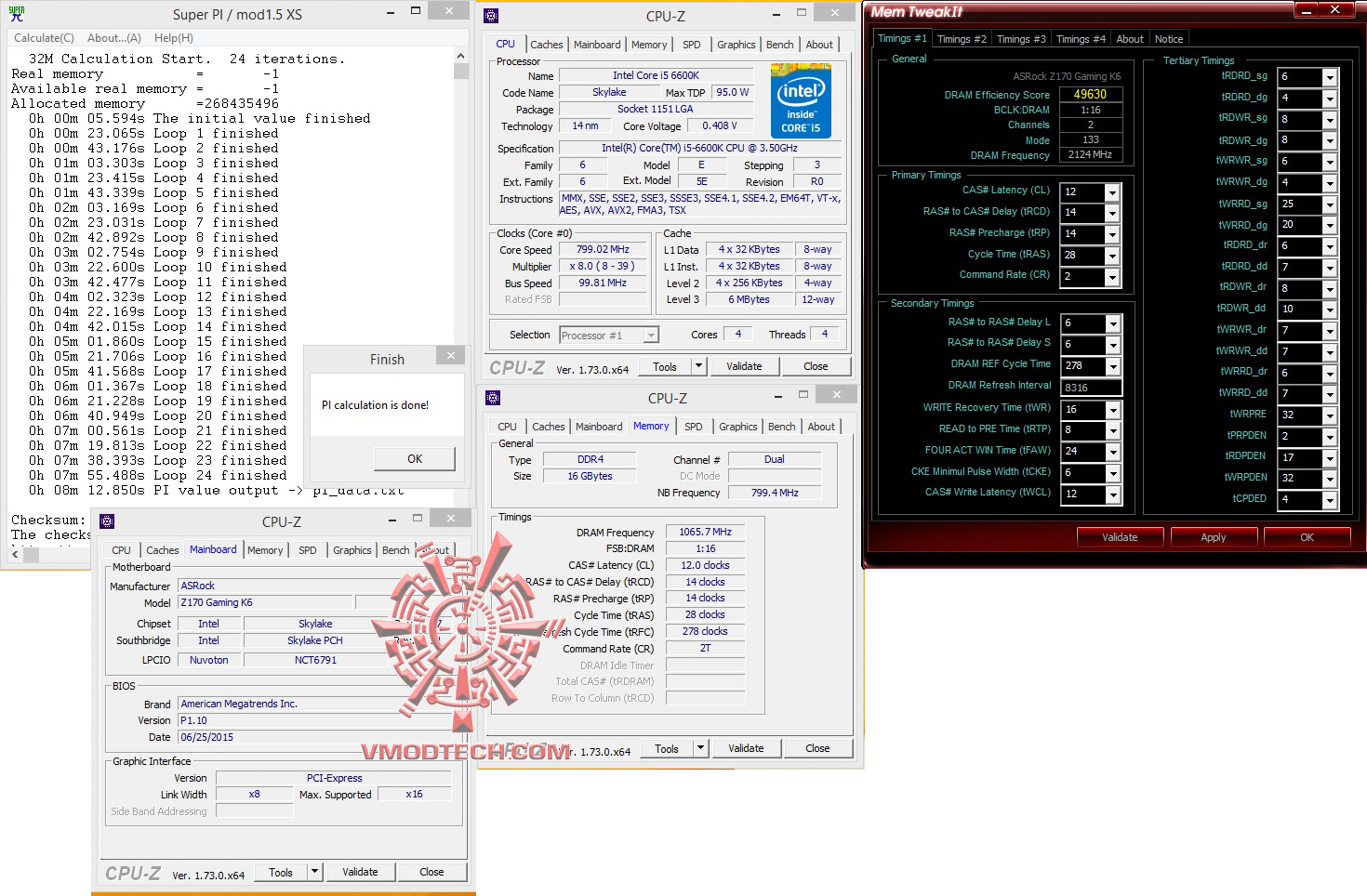Open the SPD tab in the top CPU-Z window
The height and width of the screenshot is (896, 1367).
[692, 45]
